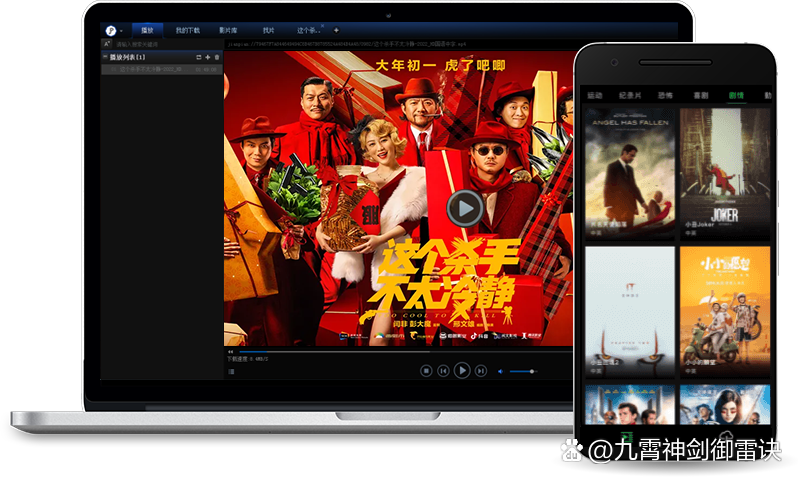Image resolution: width=798 pixels, height=480 pixels.
Task: Open the Angel Has Fallen poster
Action: (630, 174)
